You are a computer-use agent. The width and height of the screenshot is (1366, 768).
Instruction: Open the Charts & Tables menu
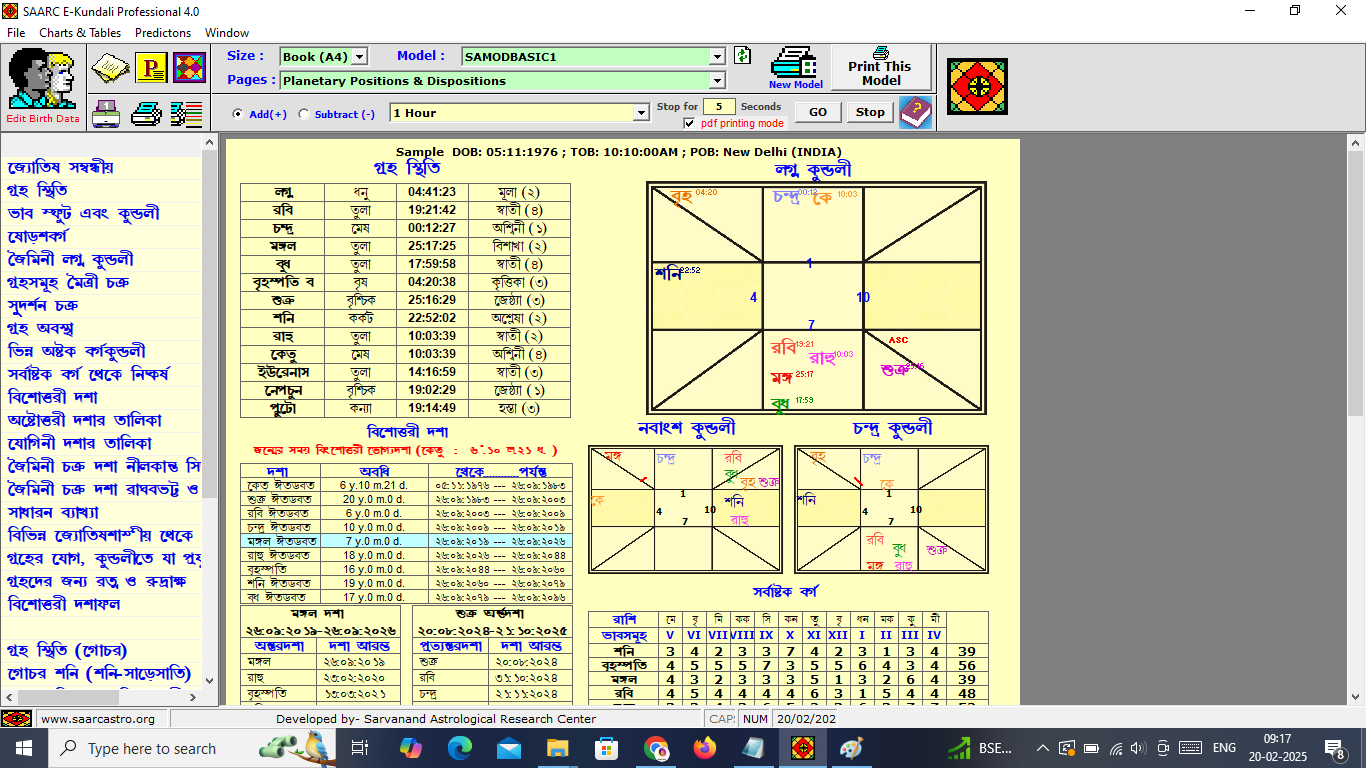coord(80,33)
